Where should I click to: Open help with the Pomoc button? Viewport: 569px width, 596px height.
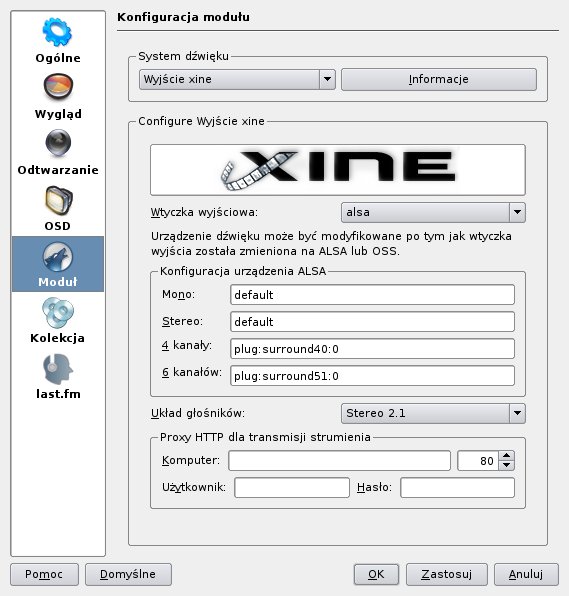[x=44, y=574]
